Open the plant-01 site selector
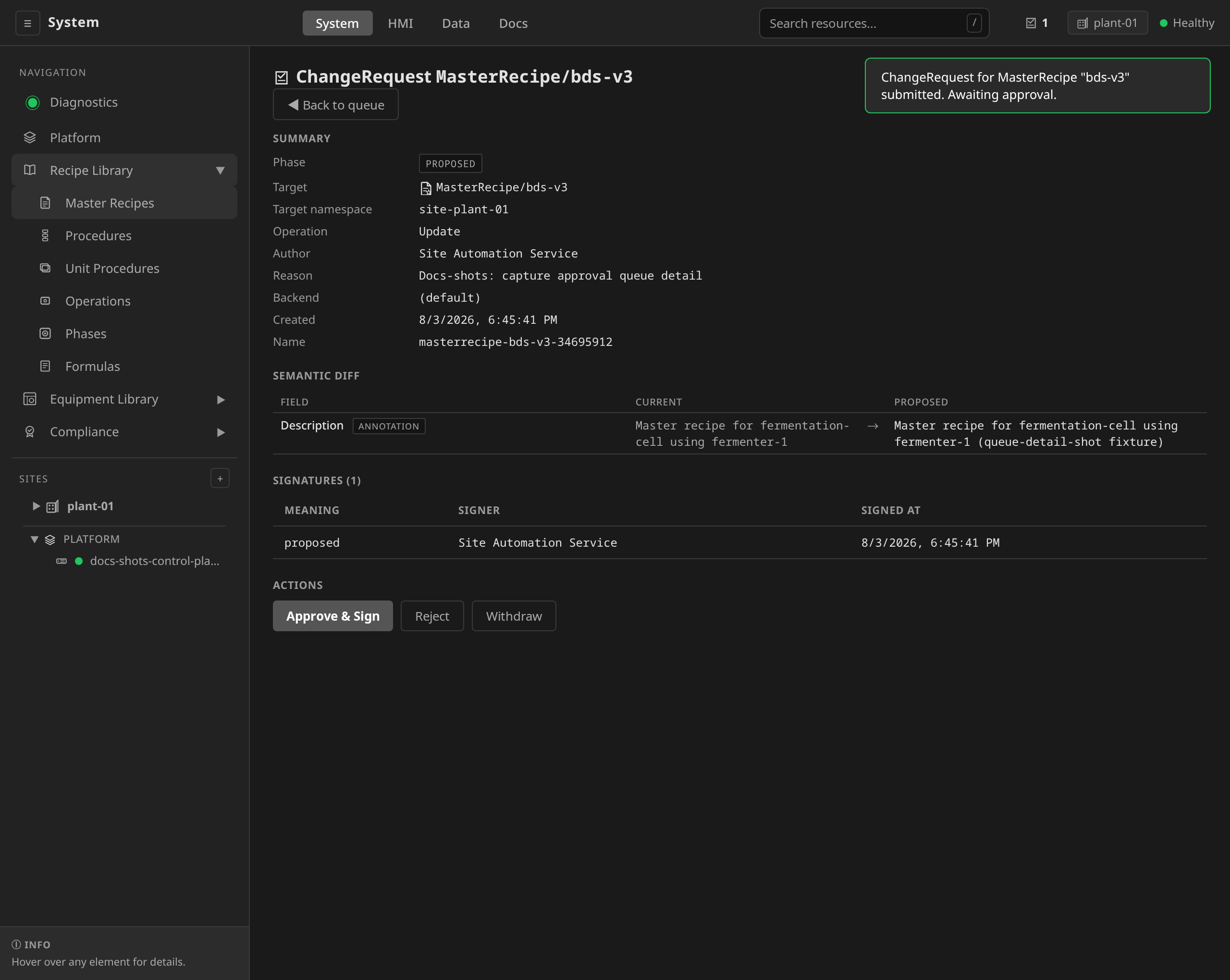The width and height of the screenshot is (1230, 980). (1107, 24)
